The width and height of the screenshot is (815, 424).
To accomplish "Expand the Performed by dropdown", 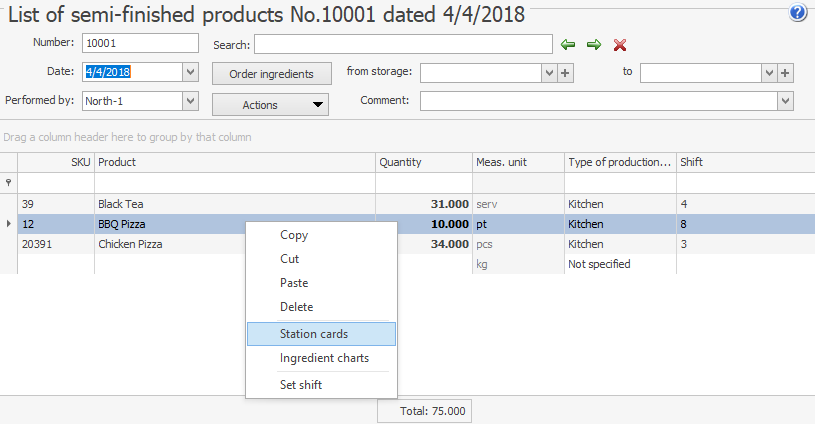I will tap(190, 101).
